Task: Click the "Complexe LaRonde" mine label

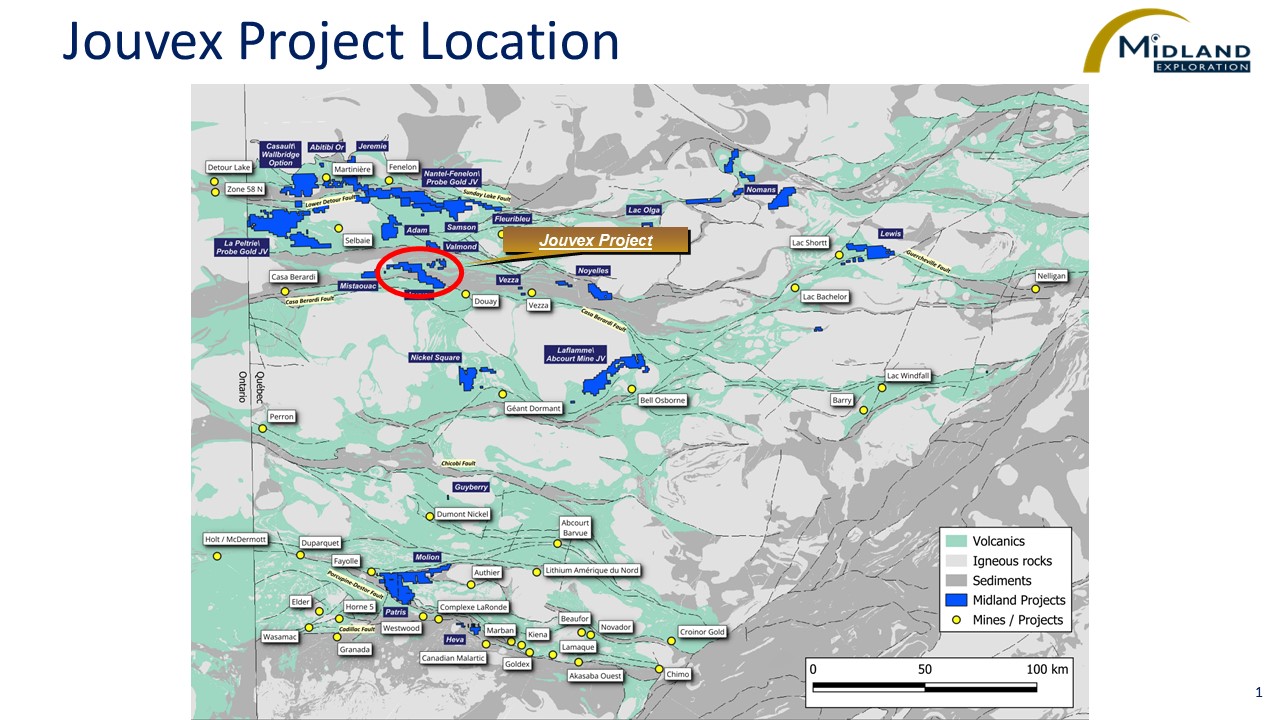Action: point(474,607)
